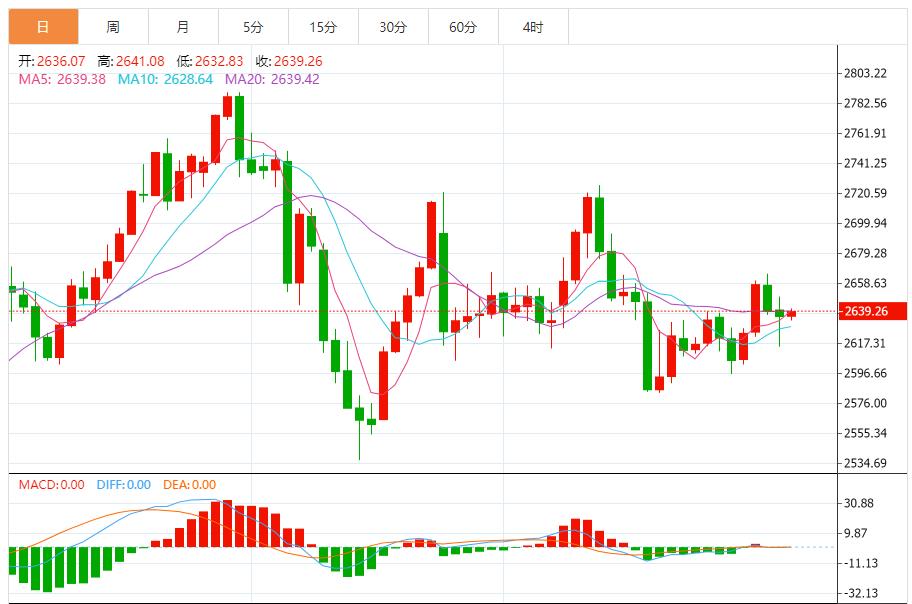The image size is (912, 604).
Task: Click the 2803.22 price axis label
Action: point(866,73)
